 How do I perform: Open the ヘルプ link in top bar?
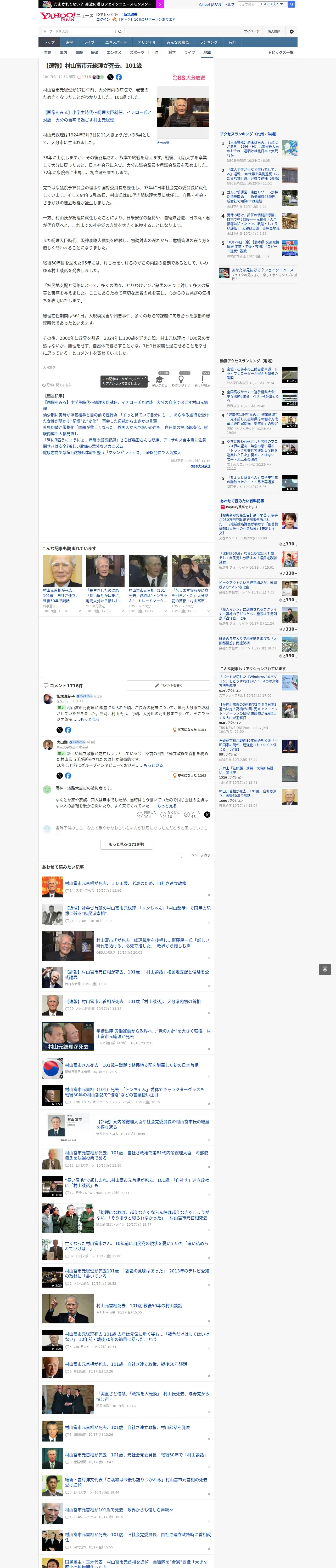(229, 4)
